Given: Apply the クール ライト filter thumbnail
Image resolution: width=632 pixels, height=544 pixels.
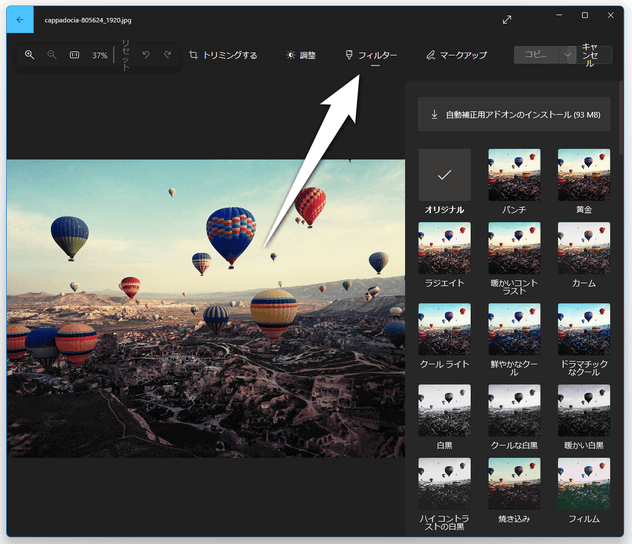Looking at the screenshot, I should pyautogui.click(x=445, y=329).
